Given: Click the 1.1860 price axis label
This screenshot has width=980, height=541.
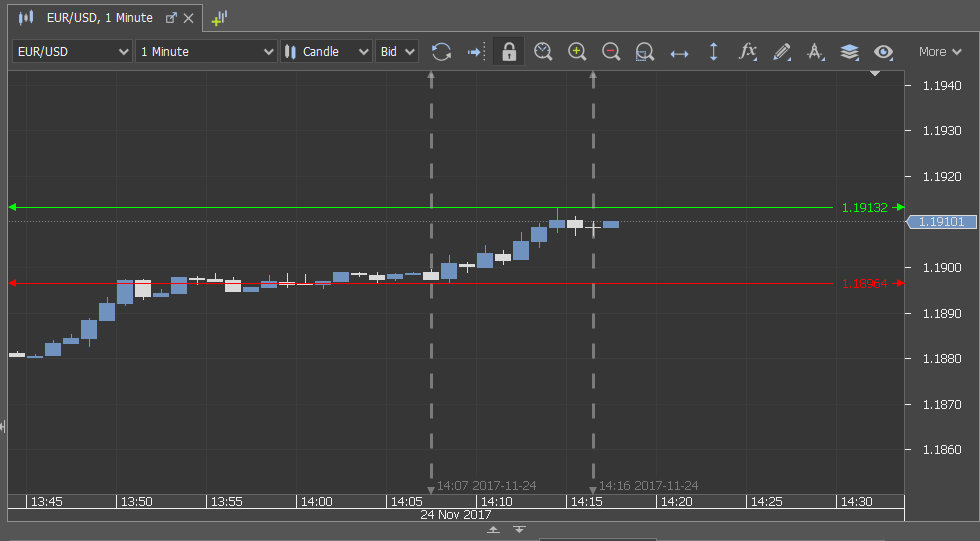Looking at the screenshot, I should [942, 450].
